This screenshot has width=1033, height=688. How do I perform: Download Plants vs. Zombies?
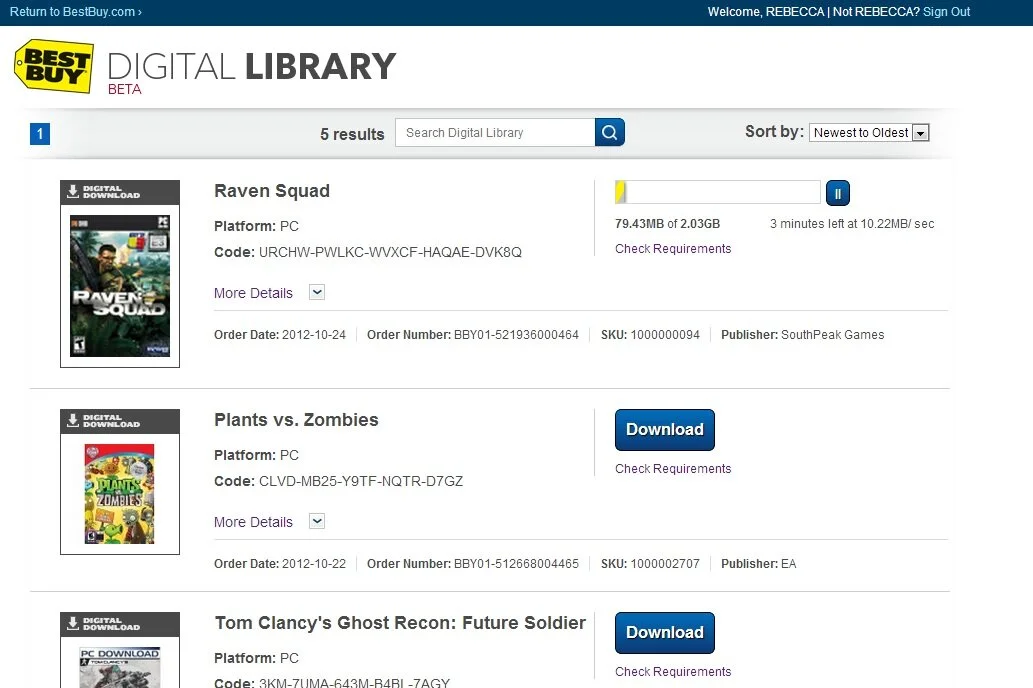pos(665,430)
